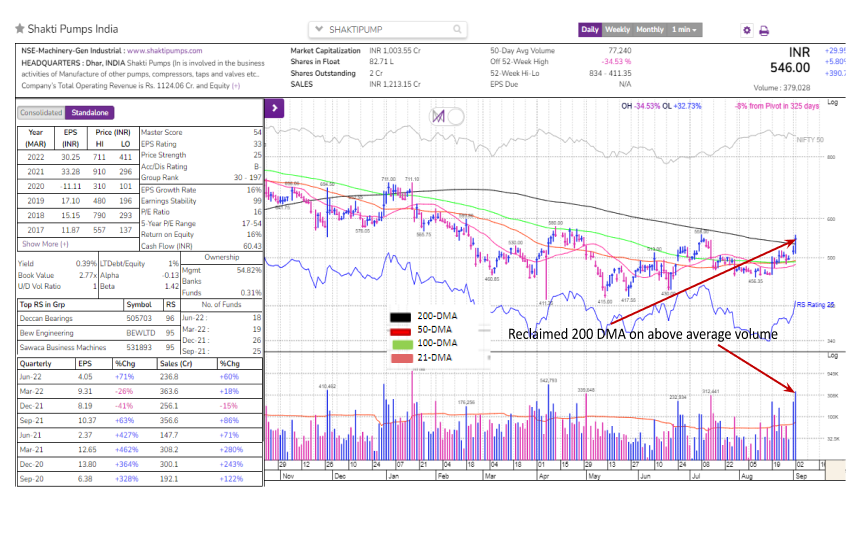Click the 50-Day Avg Volume value
The image size is (860, 540).
coord(620,50)
